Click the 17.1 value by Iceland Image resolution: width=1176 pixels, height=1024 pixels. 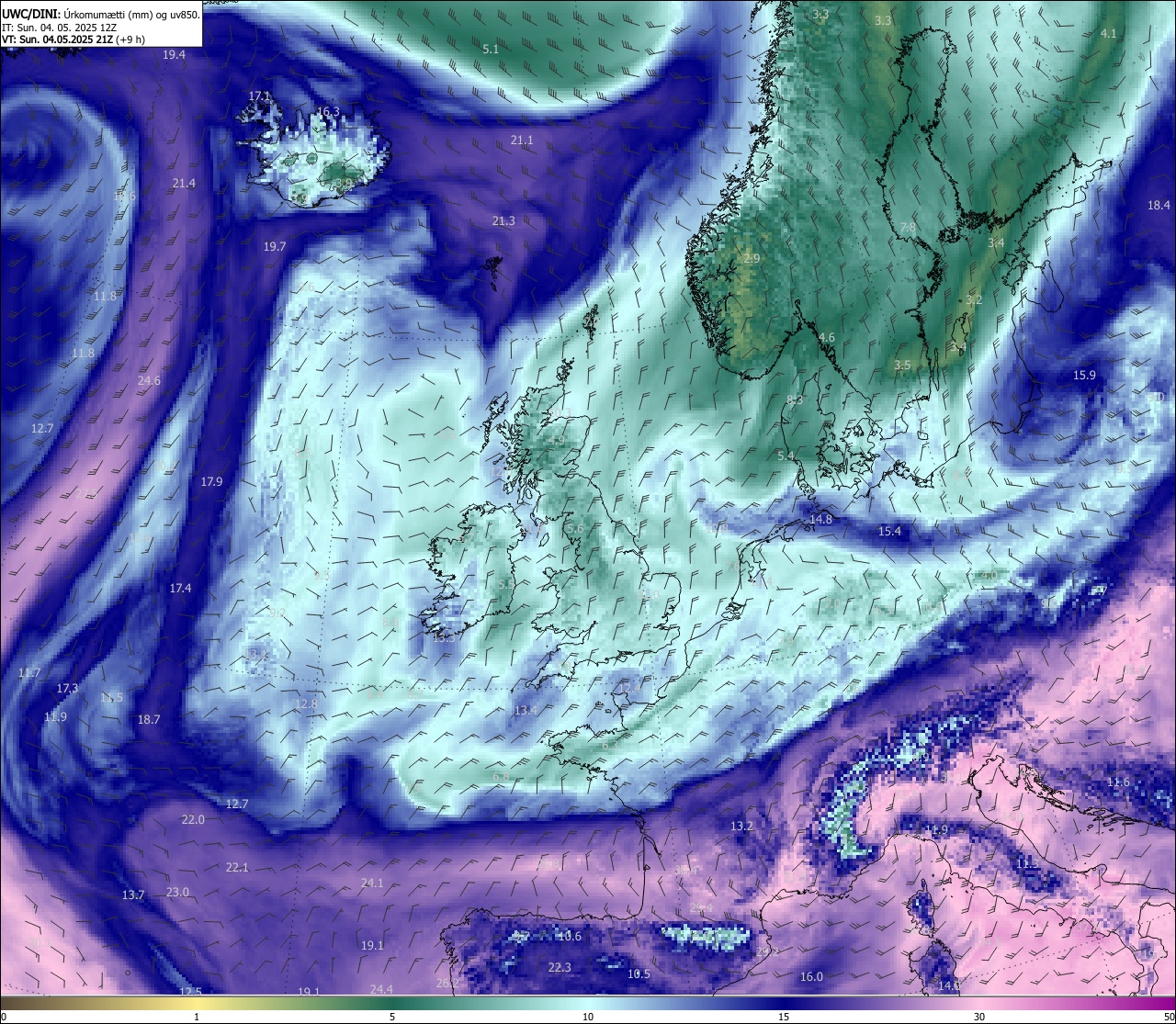pos(260,96)
